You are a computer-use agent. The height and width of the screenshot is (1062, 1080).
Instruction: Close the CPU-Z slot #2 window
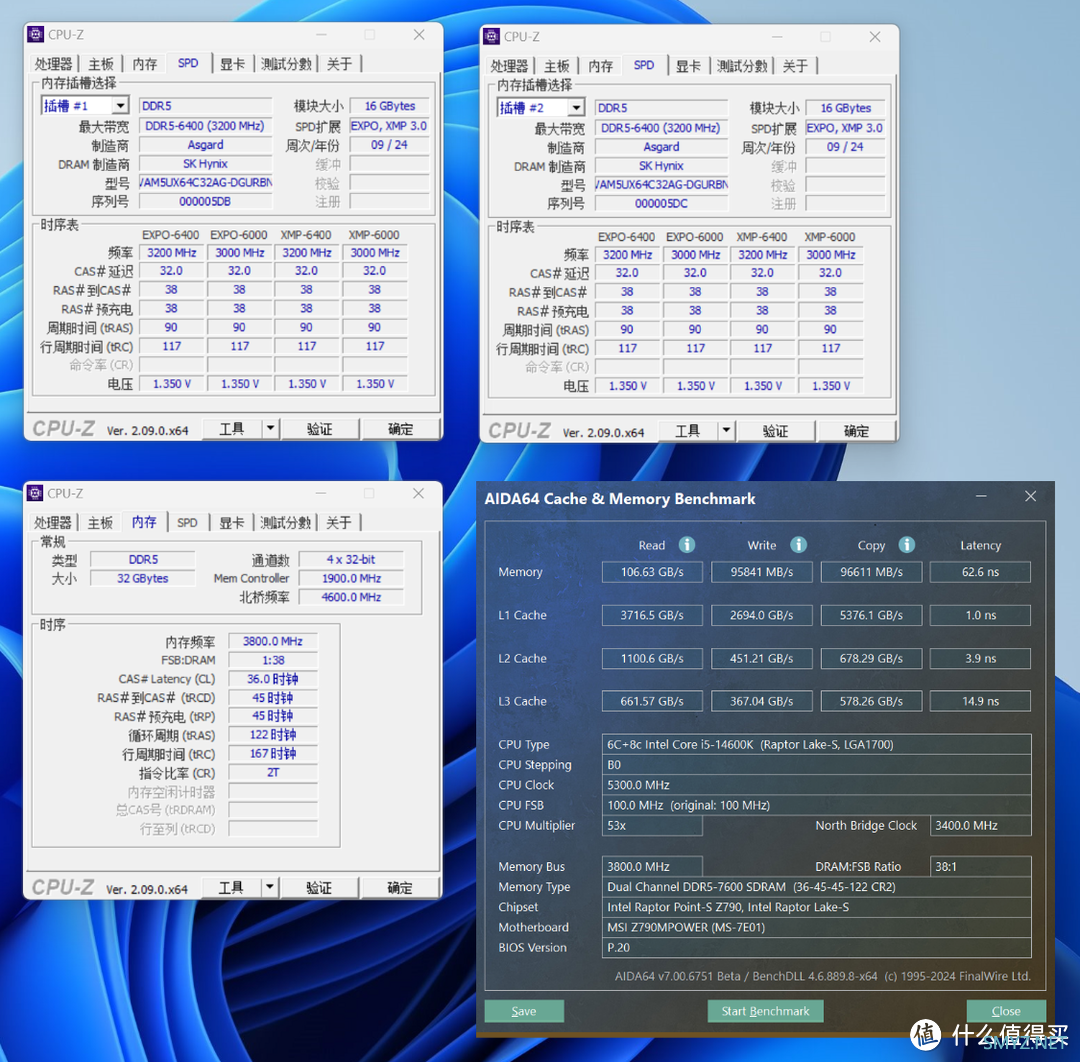[x=875, y=37]
